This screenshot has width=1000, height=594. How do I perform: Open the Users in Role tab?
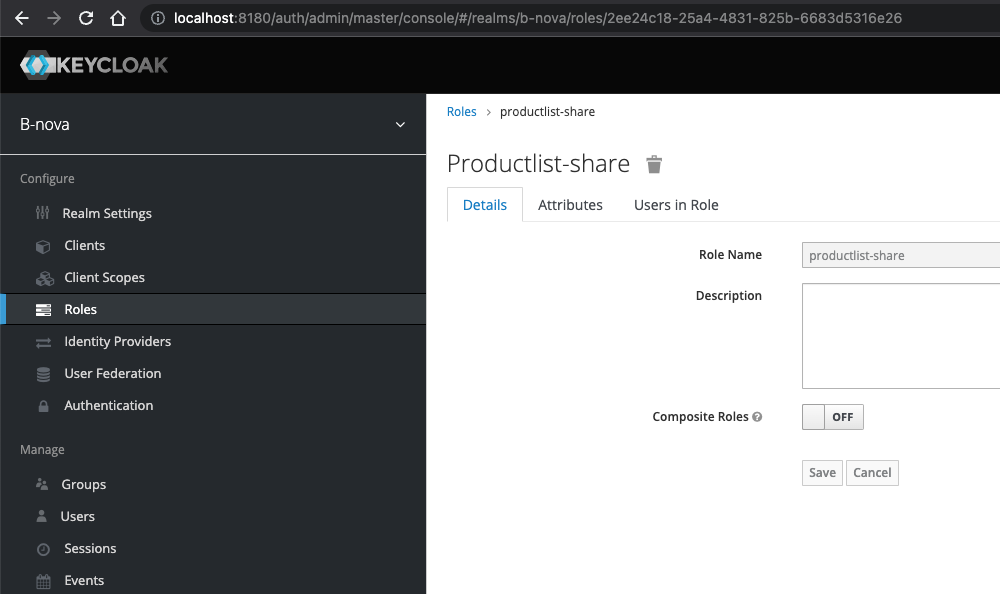click(x=676, y=205)
